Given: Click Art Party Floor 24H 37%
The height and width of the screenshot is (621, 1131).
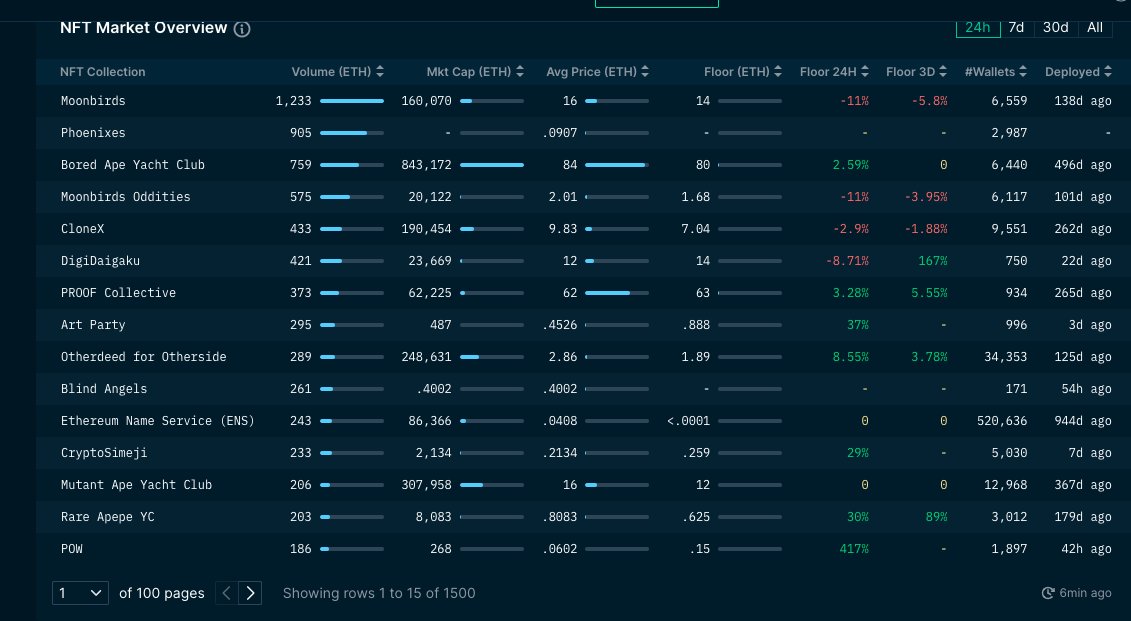Looking at the screenshot, I should click(x=858, y=325).
